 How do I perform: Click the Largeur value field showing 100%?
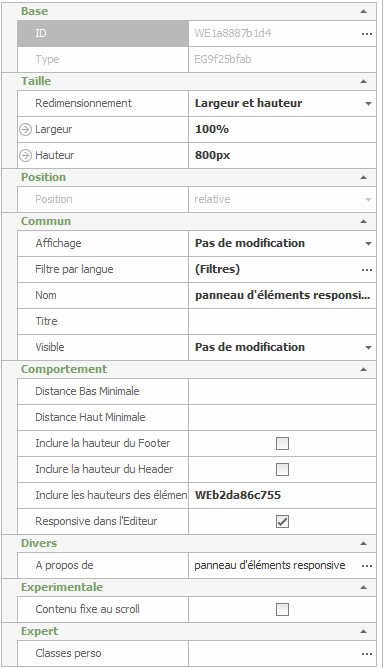point(282,130)
